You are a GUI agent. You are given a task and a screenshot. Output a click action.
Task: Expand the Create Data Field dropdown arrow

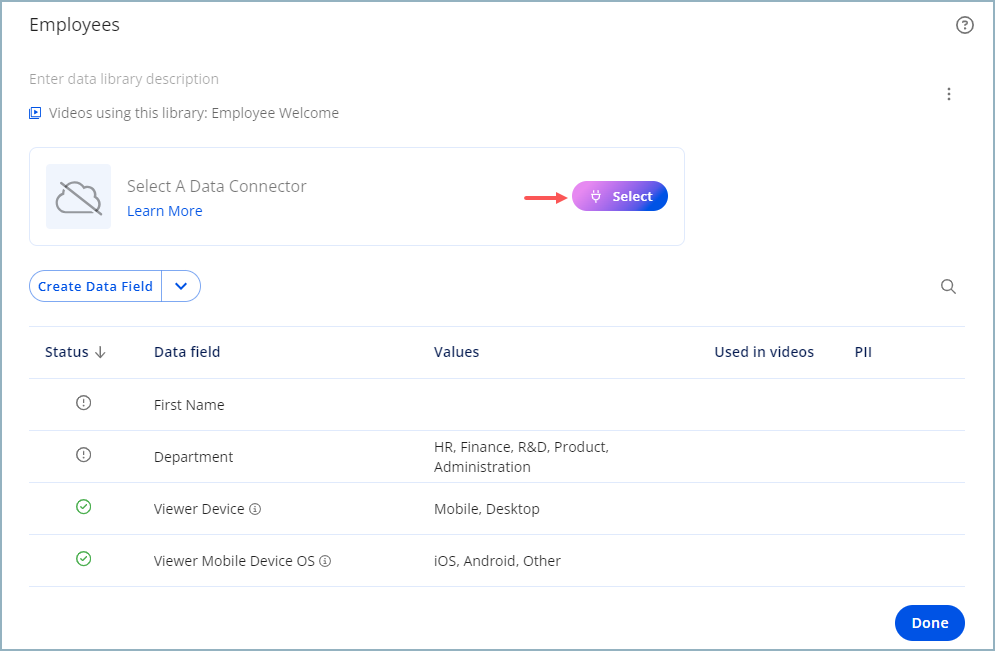pyautogui.click(x=181, y=286)
